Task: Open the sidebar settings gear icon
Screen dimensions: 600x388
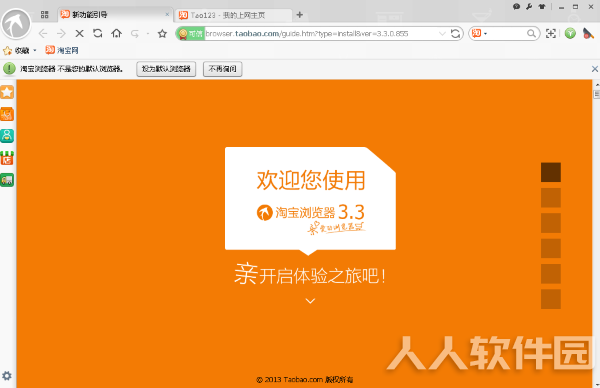Action: pyautogui.click(x=7, y=375)
